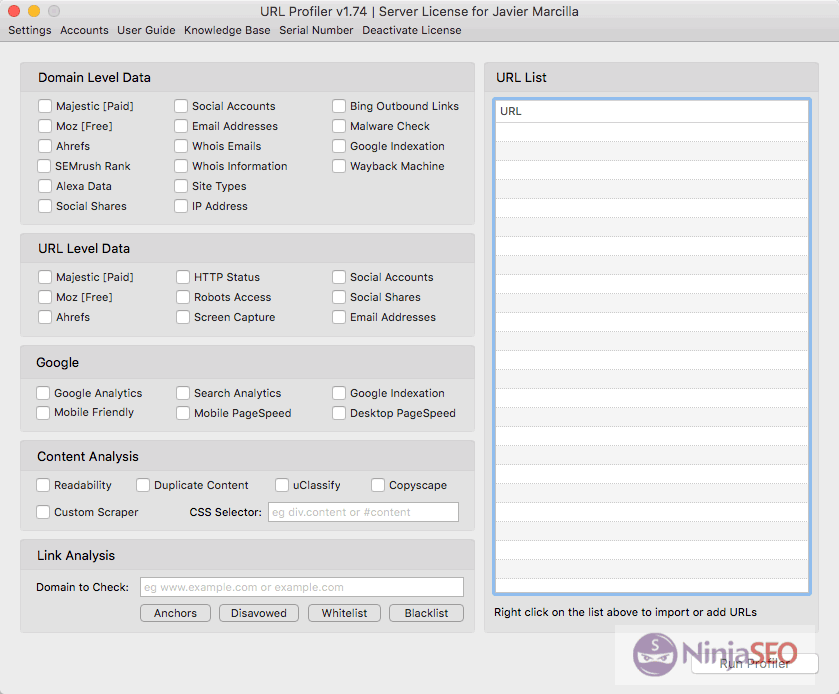Enable Mobile PageSpeed checkbox
Screen dimensions: 839x694
coord(183,413)
